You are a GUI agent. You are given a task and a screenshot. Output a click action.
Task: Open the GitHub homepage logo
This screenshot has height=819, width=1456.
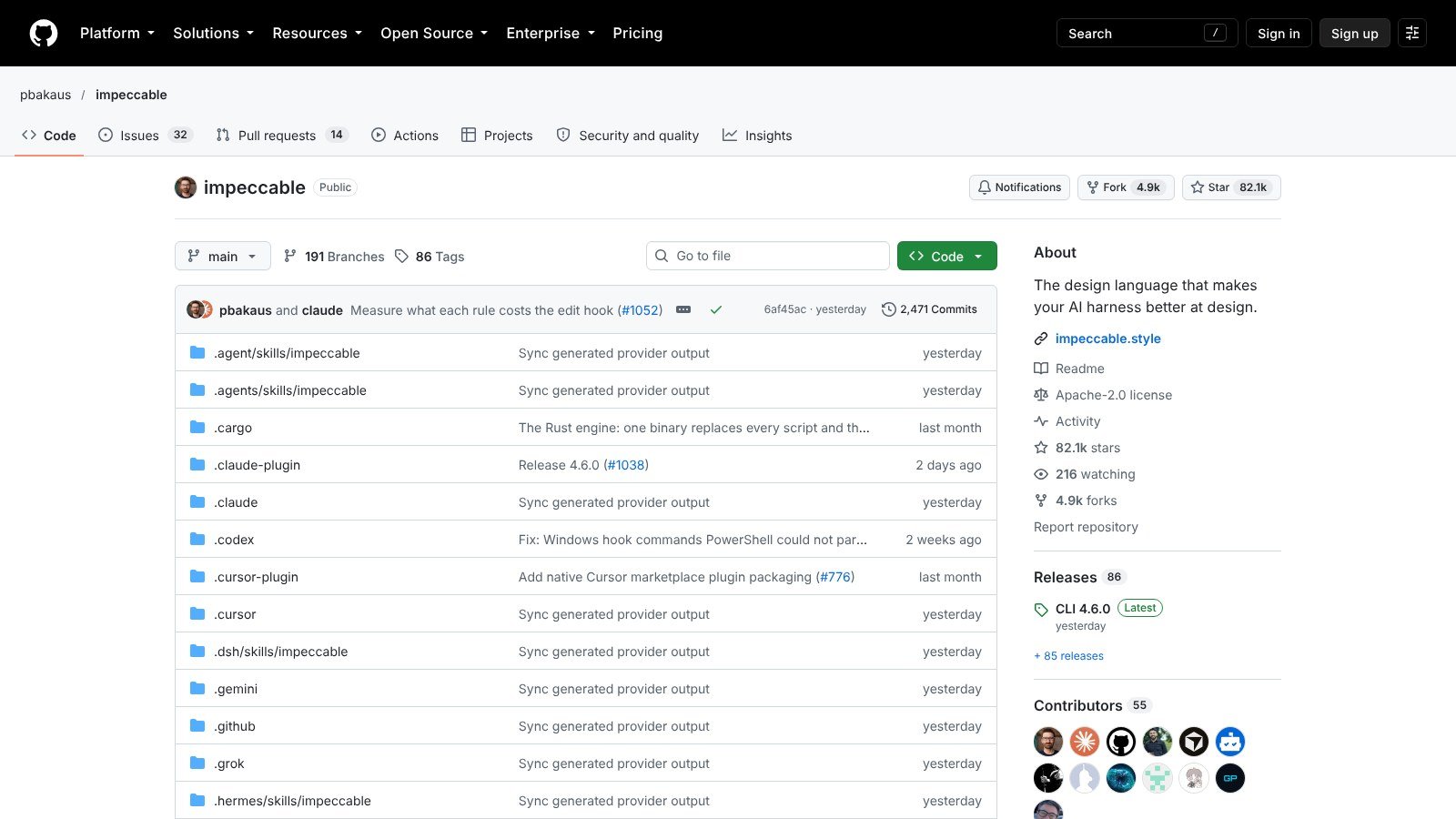coord(44,33)
